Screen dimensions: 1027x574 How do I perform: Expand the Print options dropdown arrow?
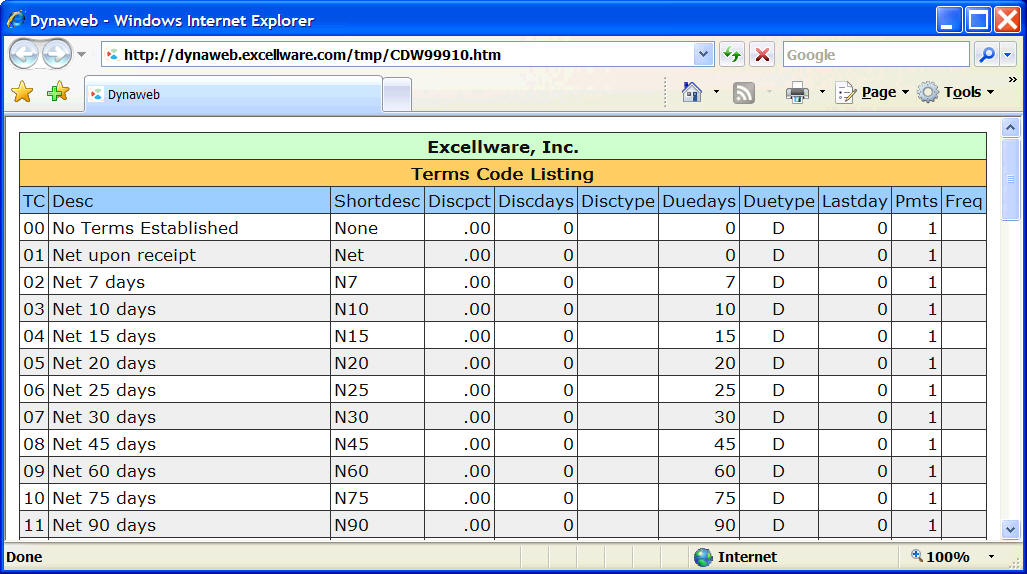(822, 92)
